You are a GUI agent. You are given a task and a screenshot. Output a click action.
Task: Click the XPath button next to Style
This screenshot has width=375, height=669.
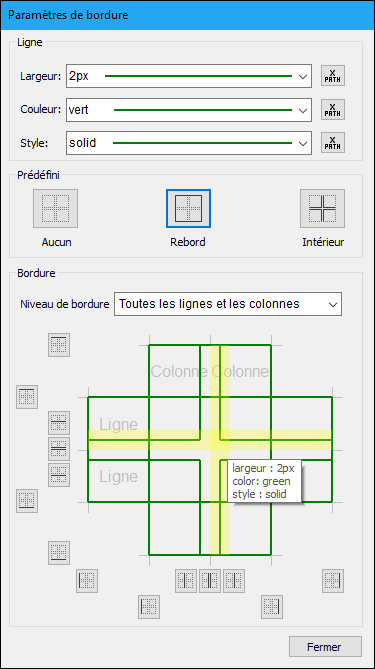tap(333, 143)
